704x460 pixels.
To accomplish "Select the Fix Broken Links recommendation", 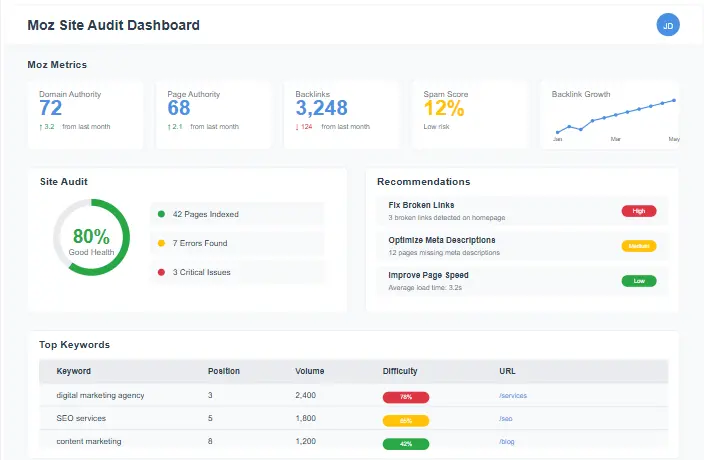I will point(522,211).
